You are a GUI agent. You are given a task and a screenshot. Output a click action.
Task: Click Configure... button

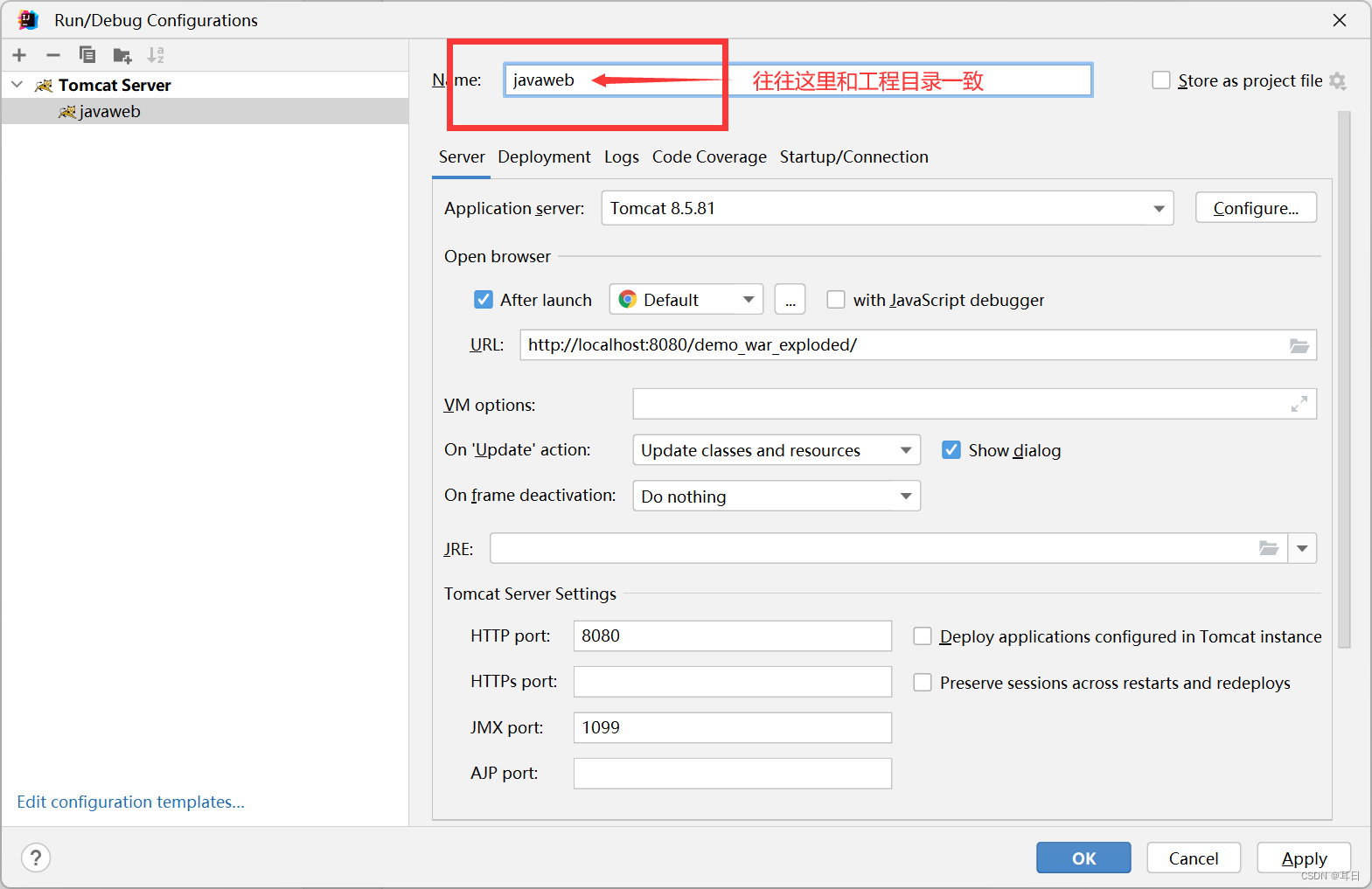pos(1256,208)
